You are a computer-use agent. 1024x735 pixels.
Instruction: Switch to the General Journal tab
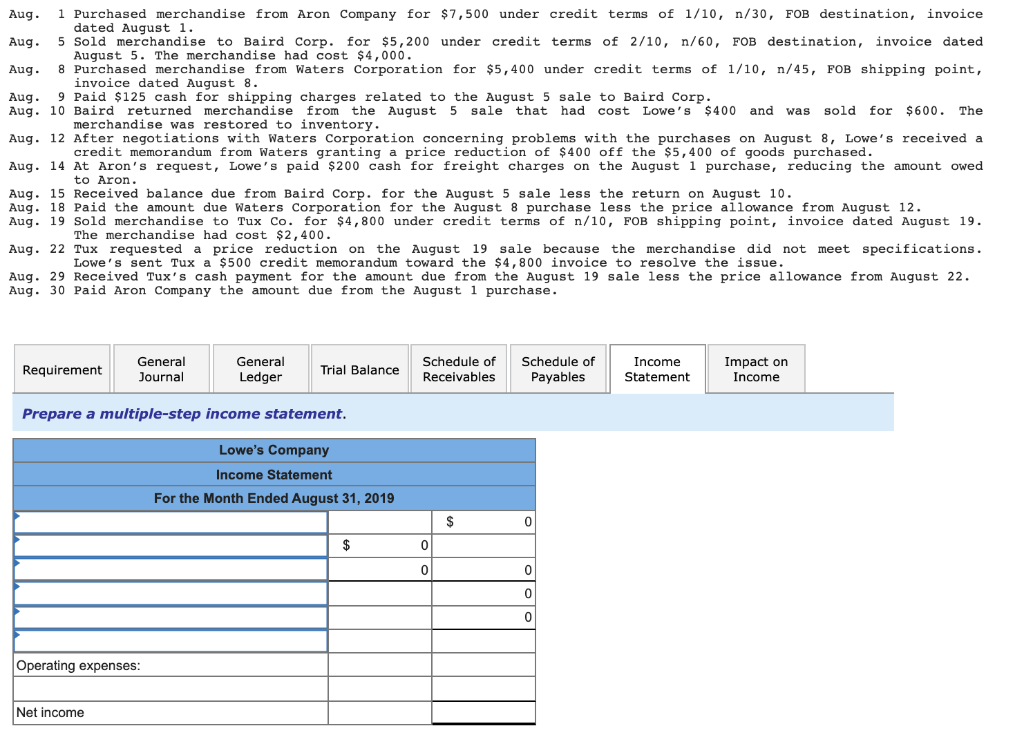[x=161, y=369]
